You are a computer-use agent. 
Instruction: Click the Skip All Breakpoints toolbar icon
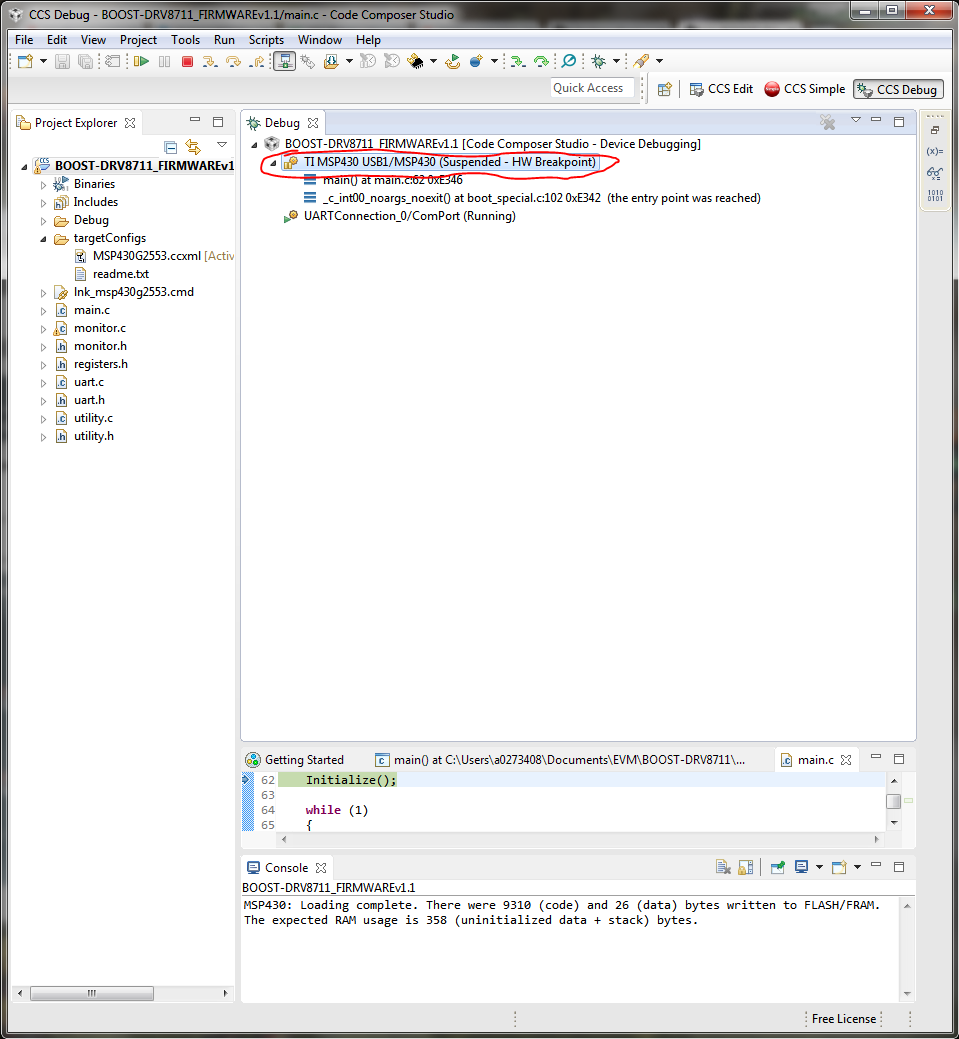(569, 62)
